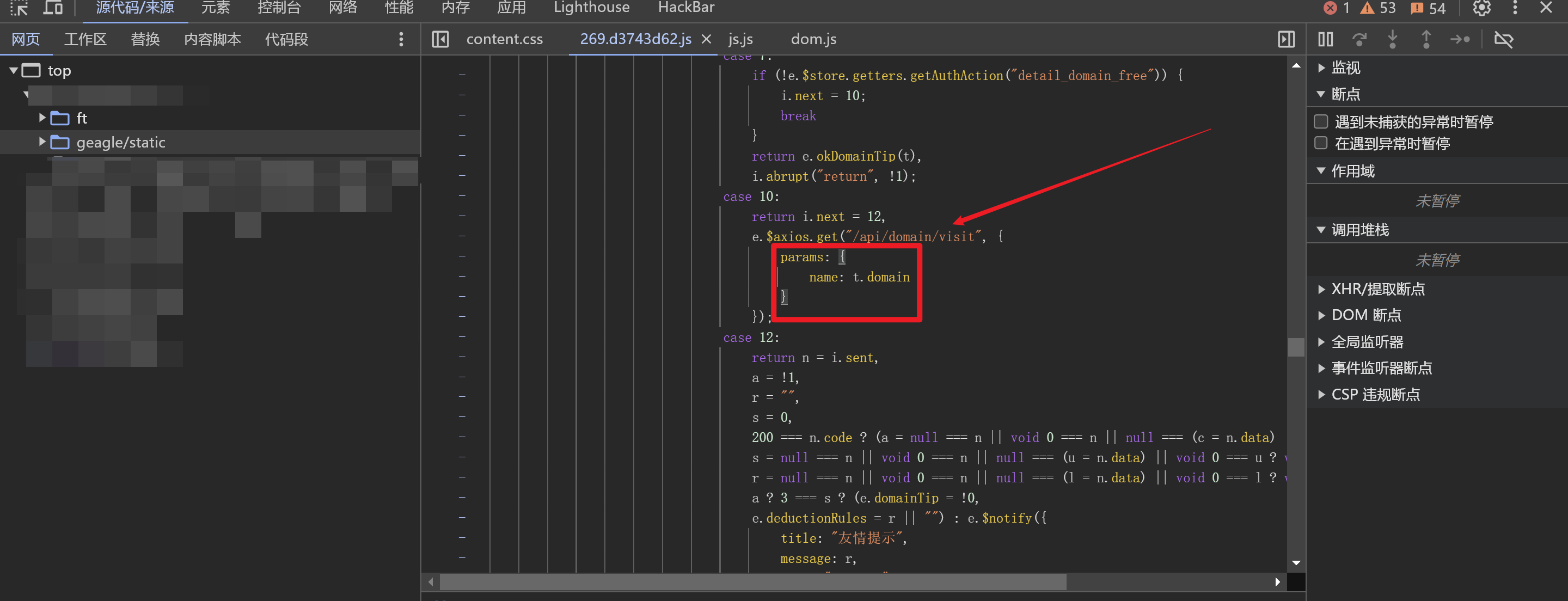This screenshot has width=1568, height=601.
Task: Expand 事件监听器断点 section
Action: point(1321,369)
